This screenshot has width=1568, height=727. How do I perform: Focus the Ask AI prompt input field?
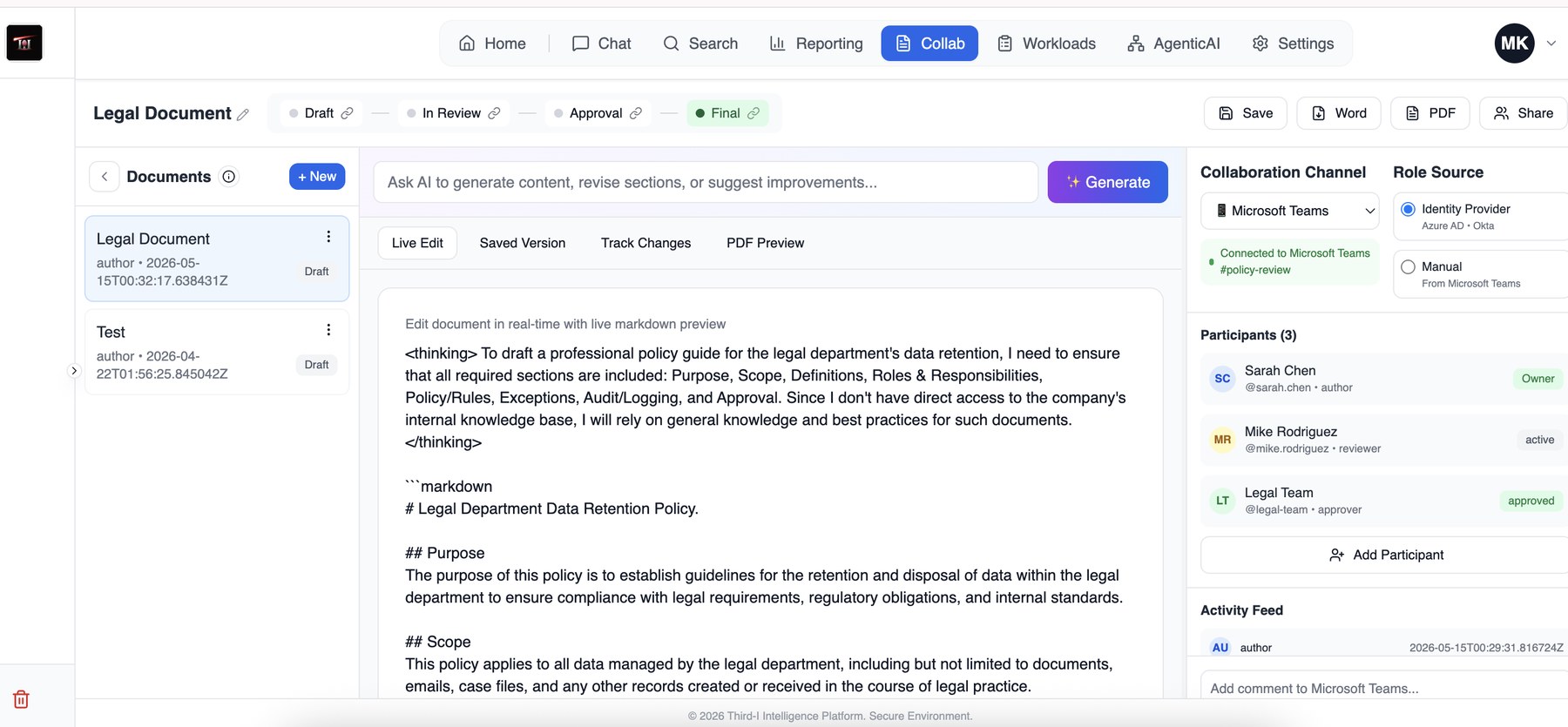[706, 182]
